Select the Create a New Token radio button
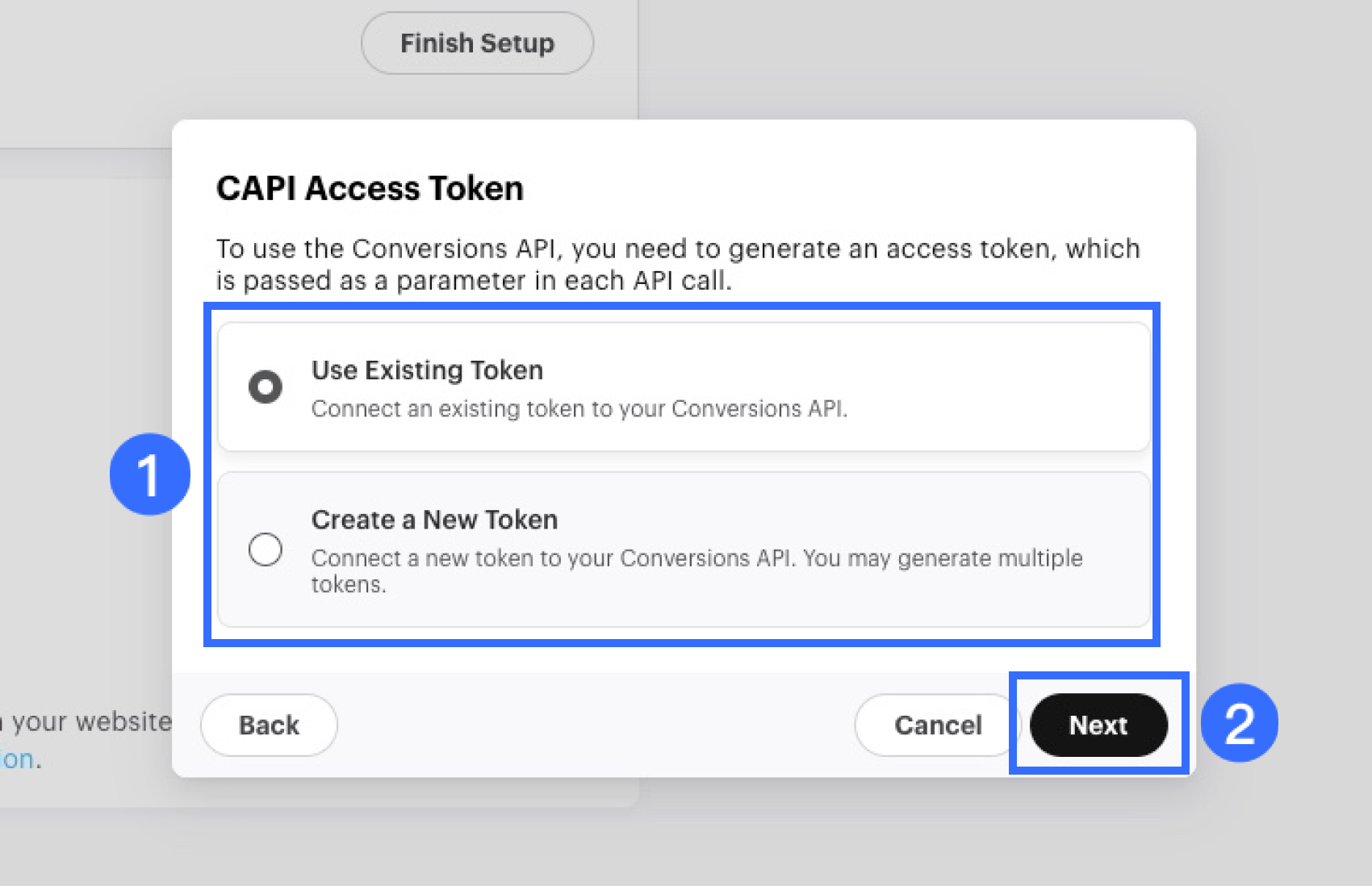The height and width of the screenshot is (886, 1372). tap(266, 550)
